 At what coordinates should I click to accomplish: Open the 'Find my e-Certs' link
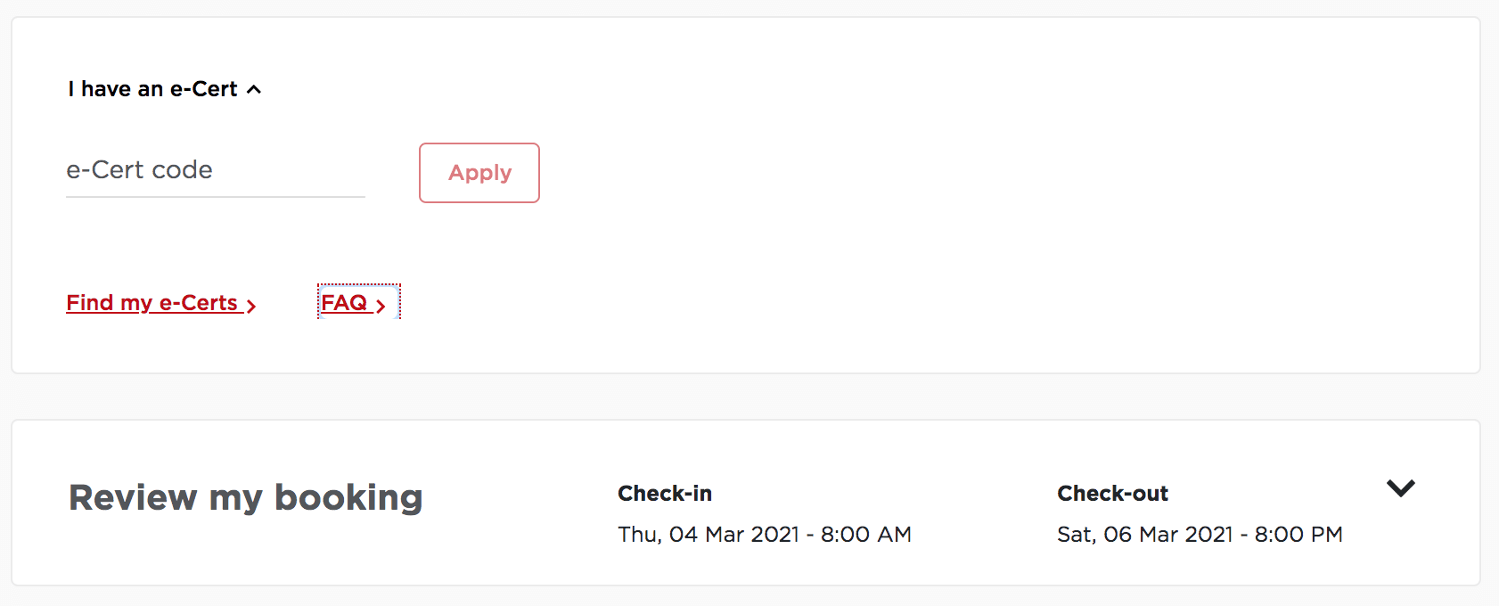point(152,303)
